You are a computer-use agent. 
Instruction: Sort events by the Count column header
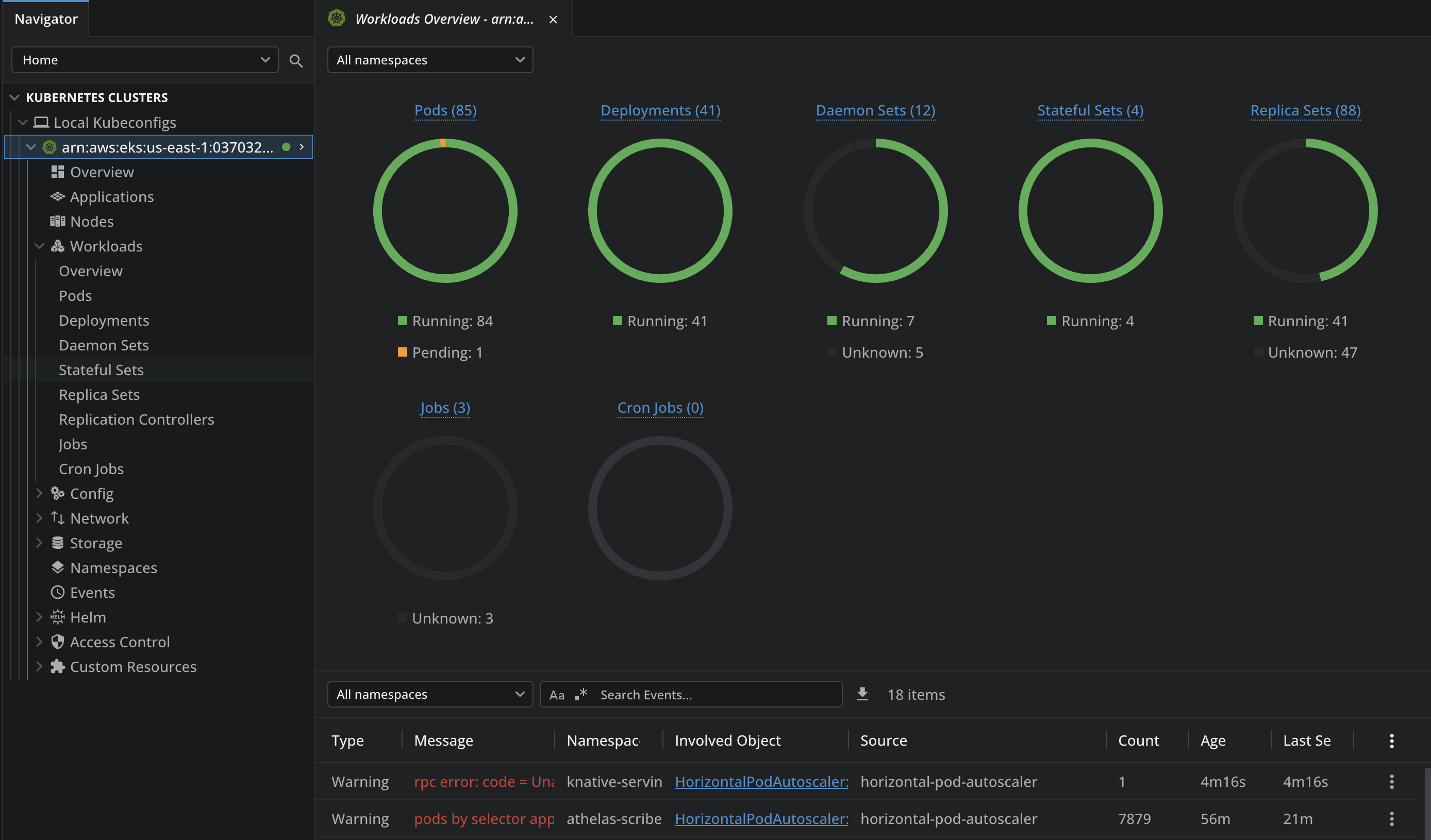click(x=1138, y=741)
